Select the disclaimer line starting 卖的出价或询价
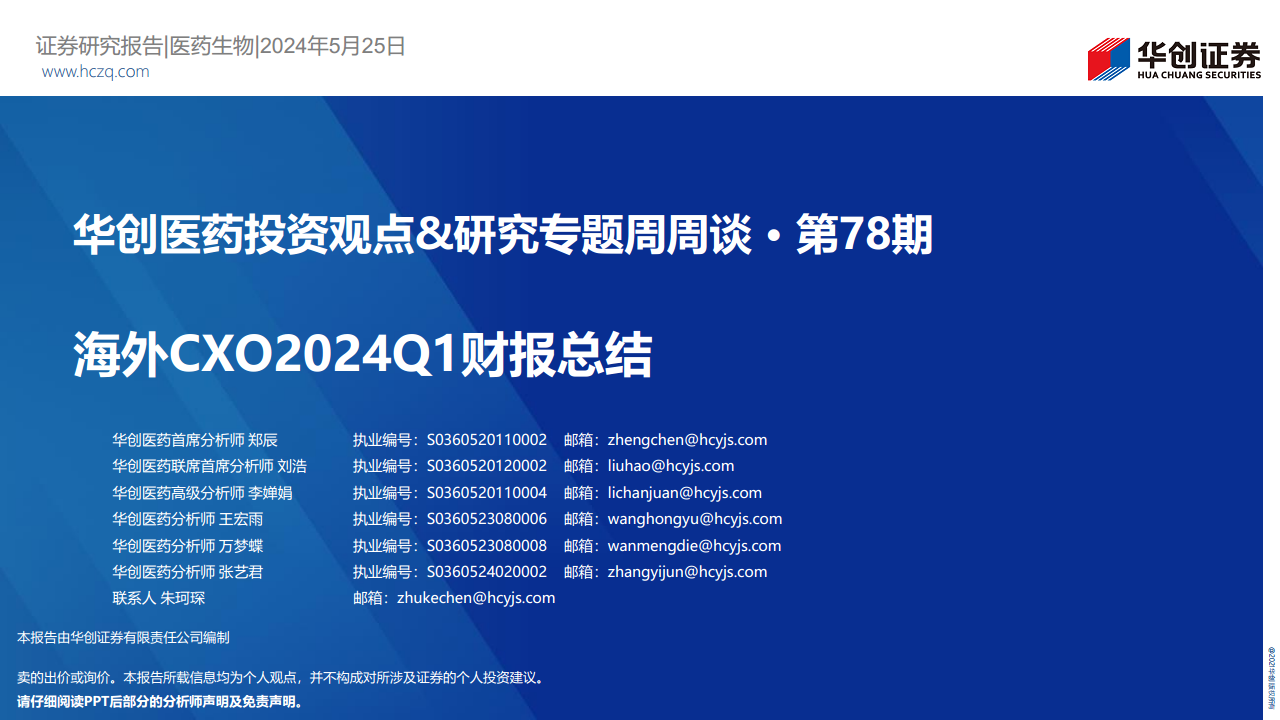This screenshot has height=720, width=1280. click(x=281, y=678)
